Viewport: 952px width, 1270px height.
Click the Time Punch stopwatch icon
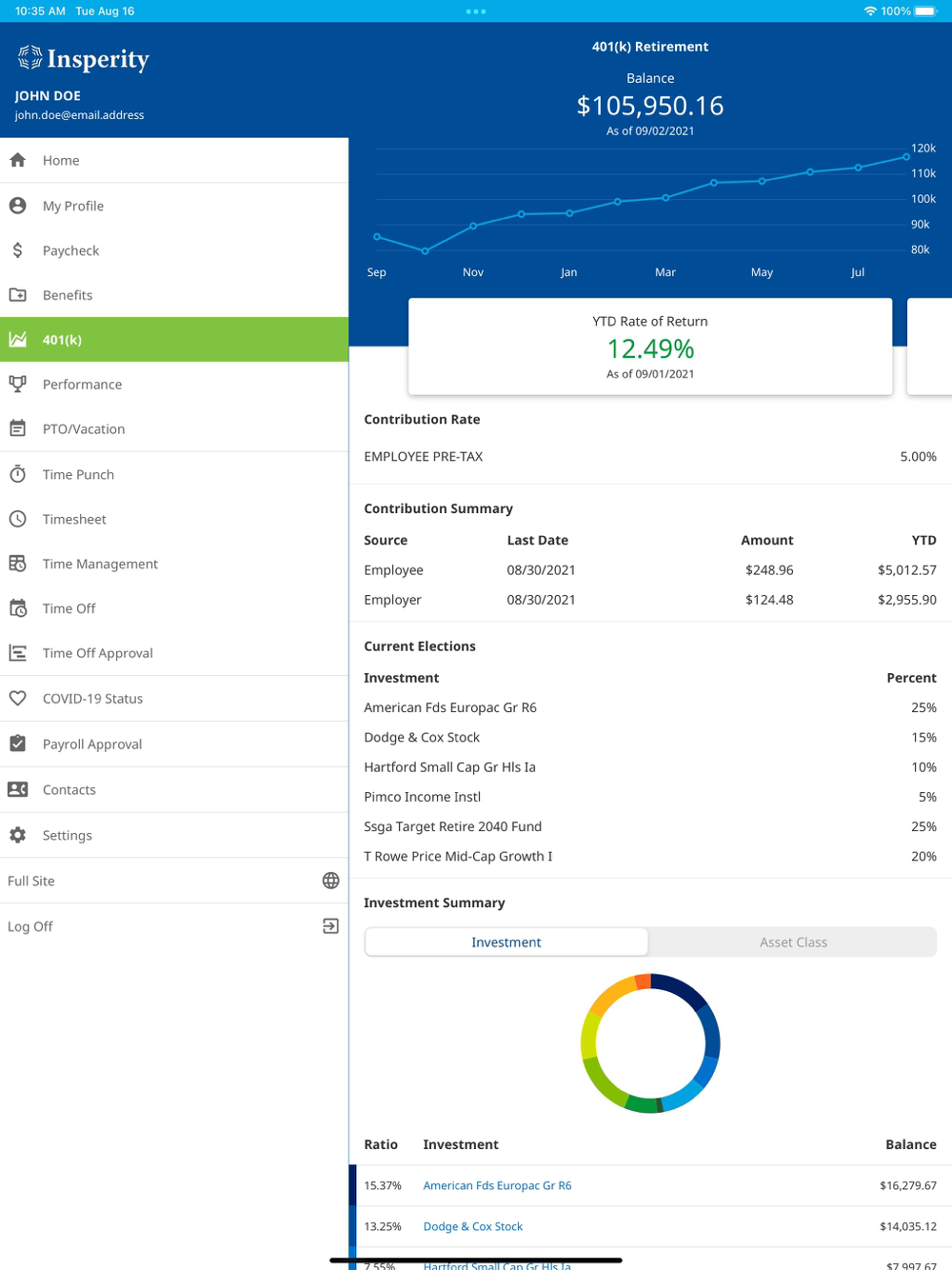pyautogui.click(x=18, y=474)
